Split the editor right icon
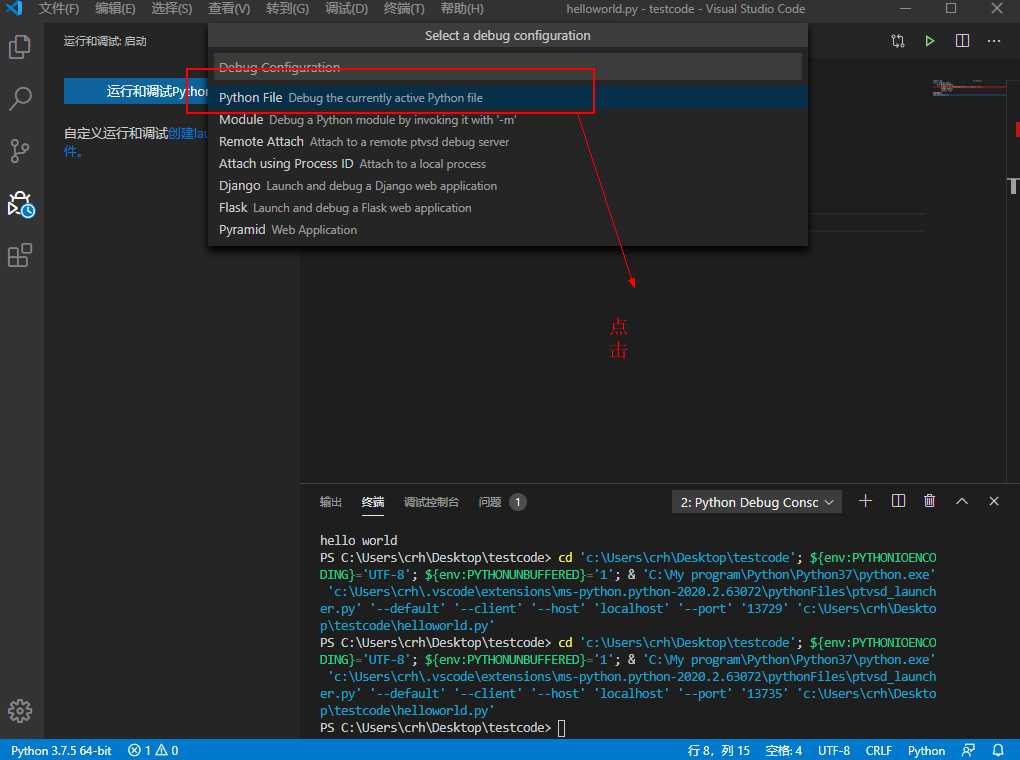1020x760 pixels. (x=962, y=41)
